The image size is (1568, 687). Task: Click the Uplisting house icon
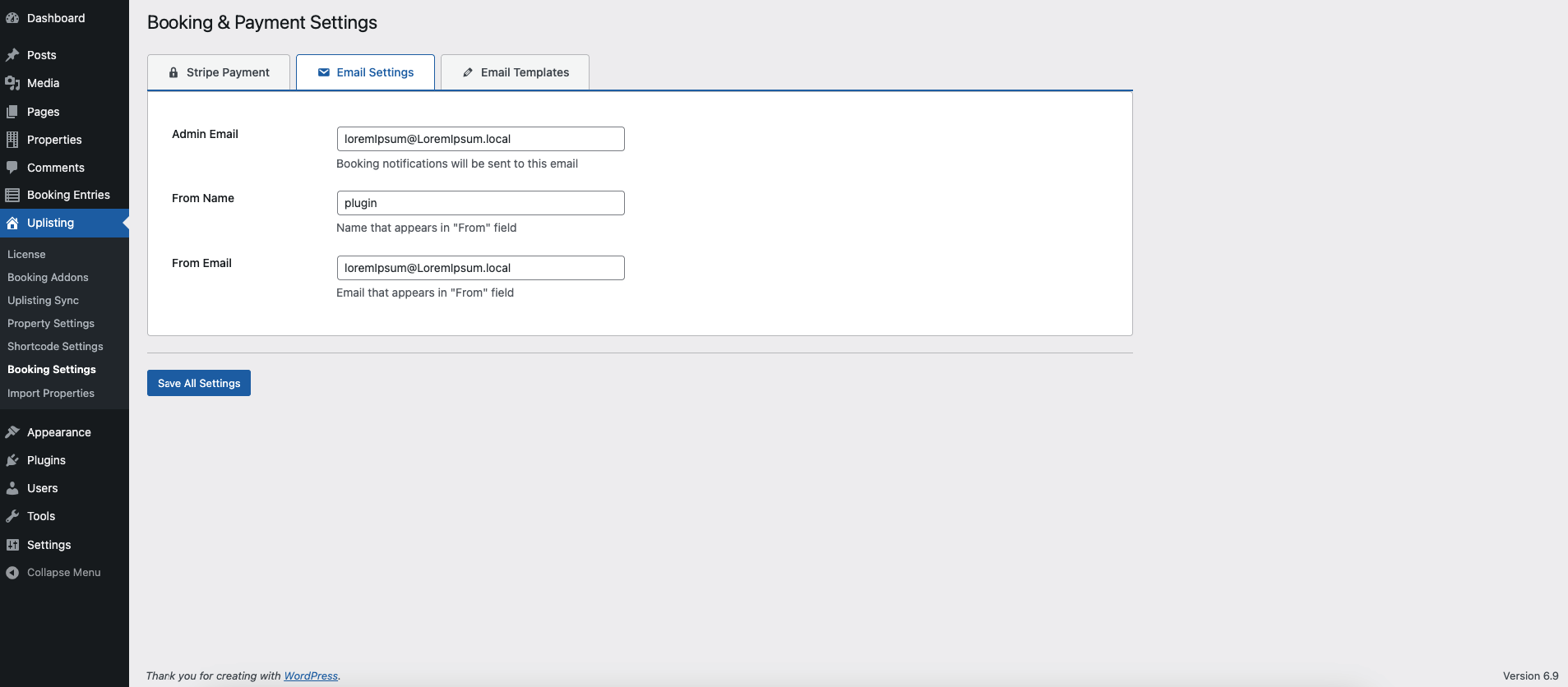(12, 223)
